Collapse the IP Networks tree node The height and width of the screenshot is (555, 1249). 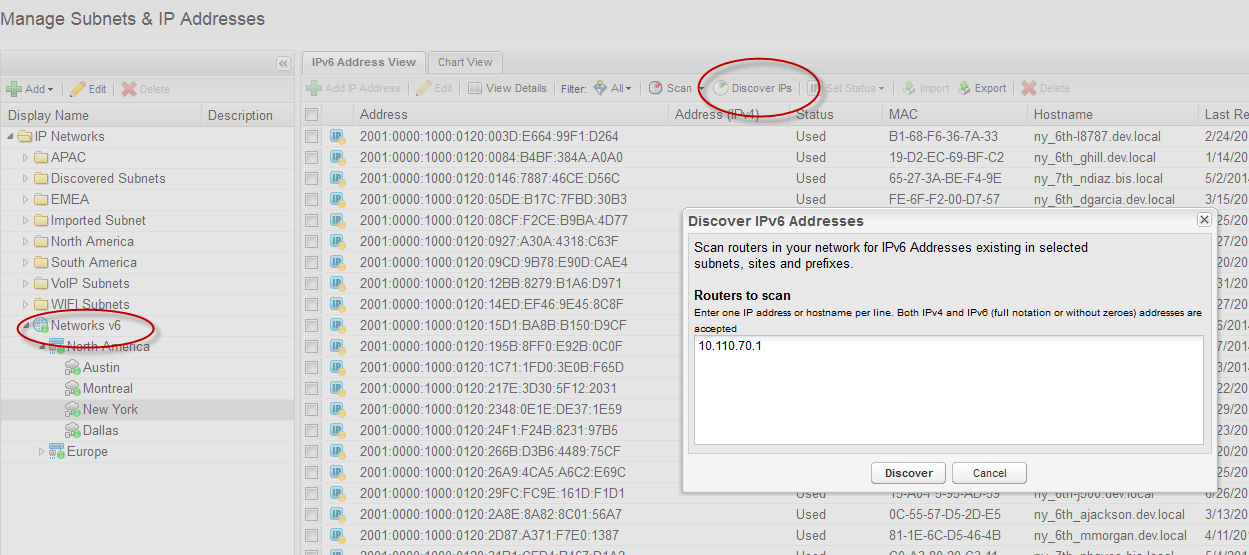click(x=10, y=136)
